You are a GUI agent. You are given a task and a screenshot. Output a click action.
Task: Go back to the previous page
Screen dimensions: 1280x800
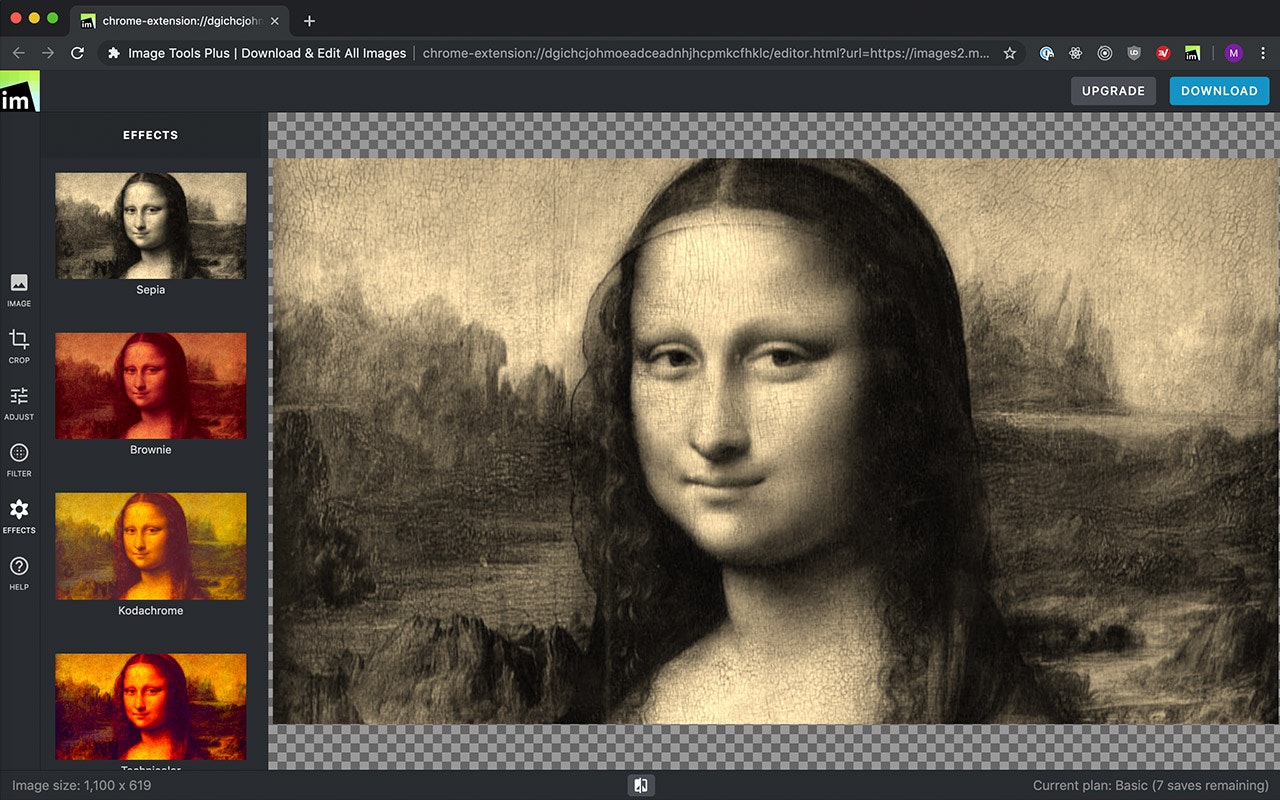18,53
